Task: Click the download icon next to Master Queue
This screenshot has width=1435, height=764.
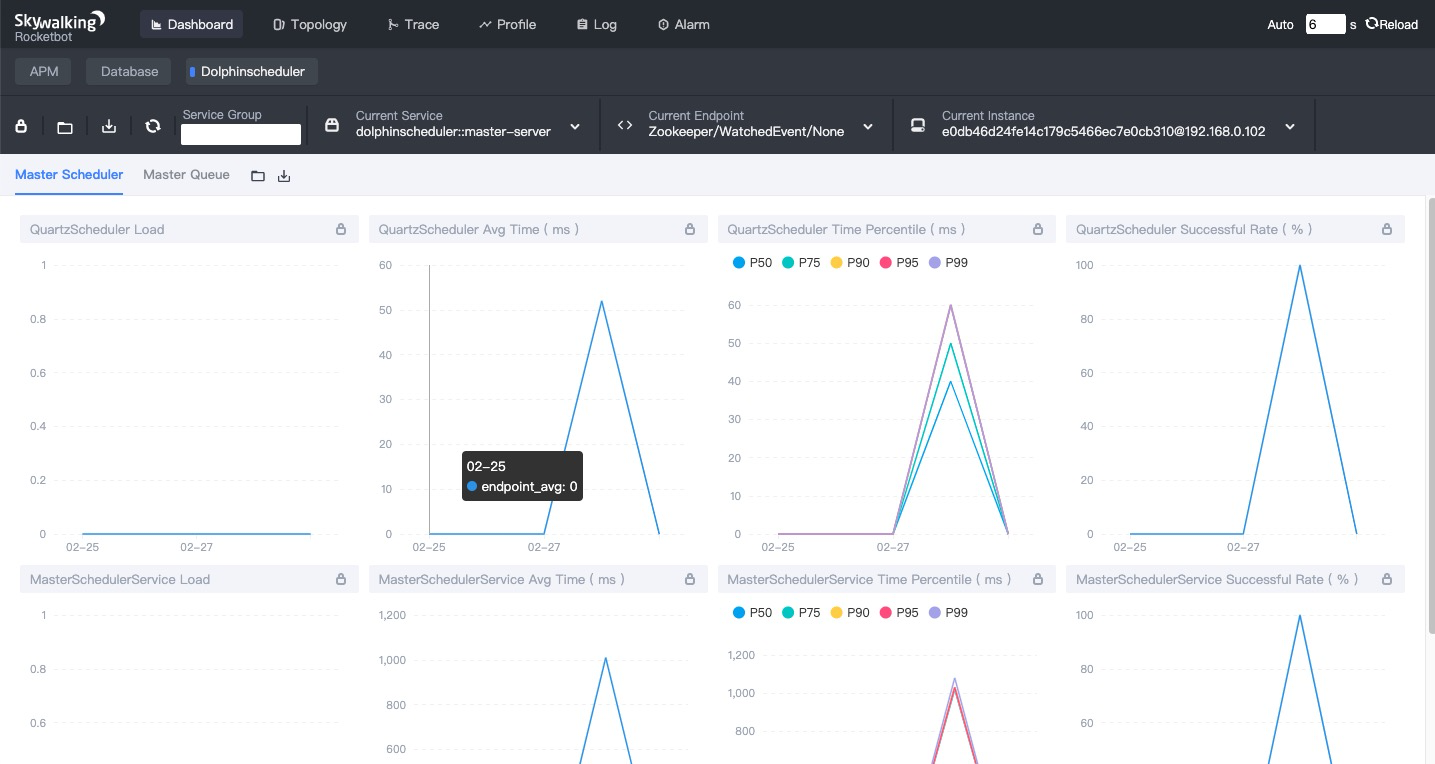Action: (284, 176)
